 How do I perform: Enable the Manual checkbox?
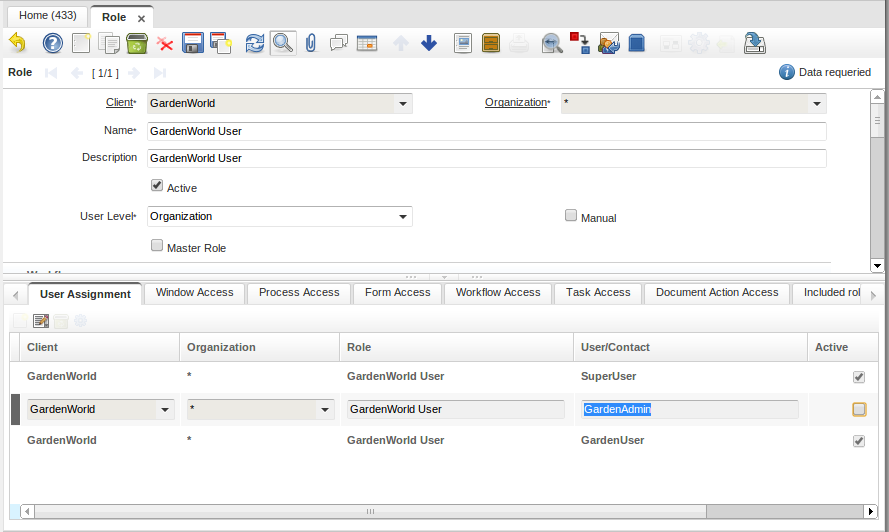571,216
